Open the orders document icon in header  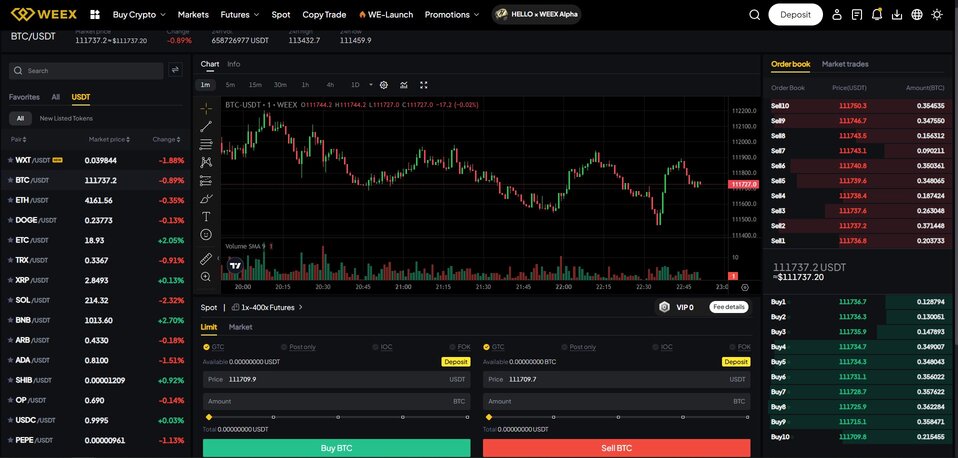tap(857, 15)
